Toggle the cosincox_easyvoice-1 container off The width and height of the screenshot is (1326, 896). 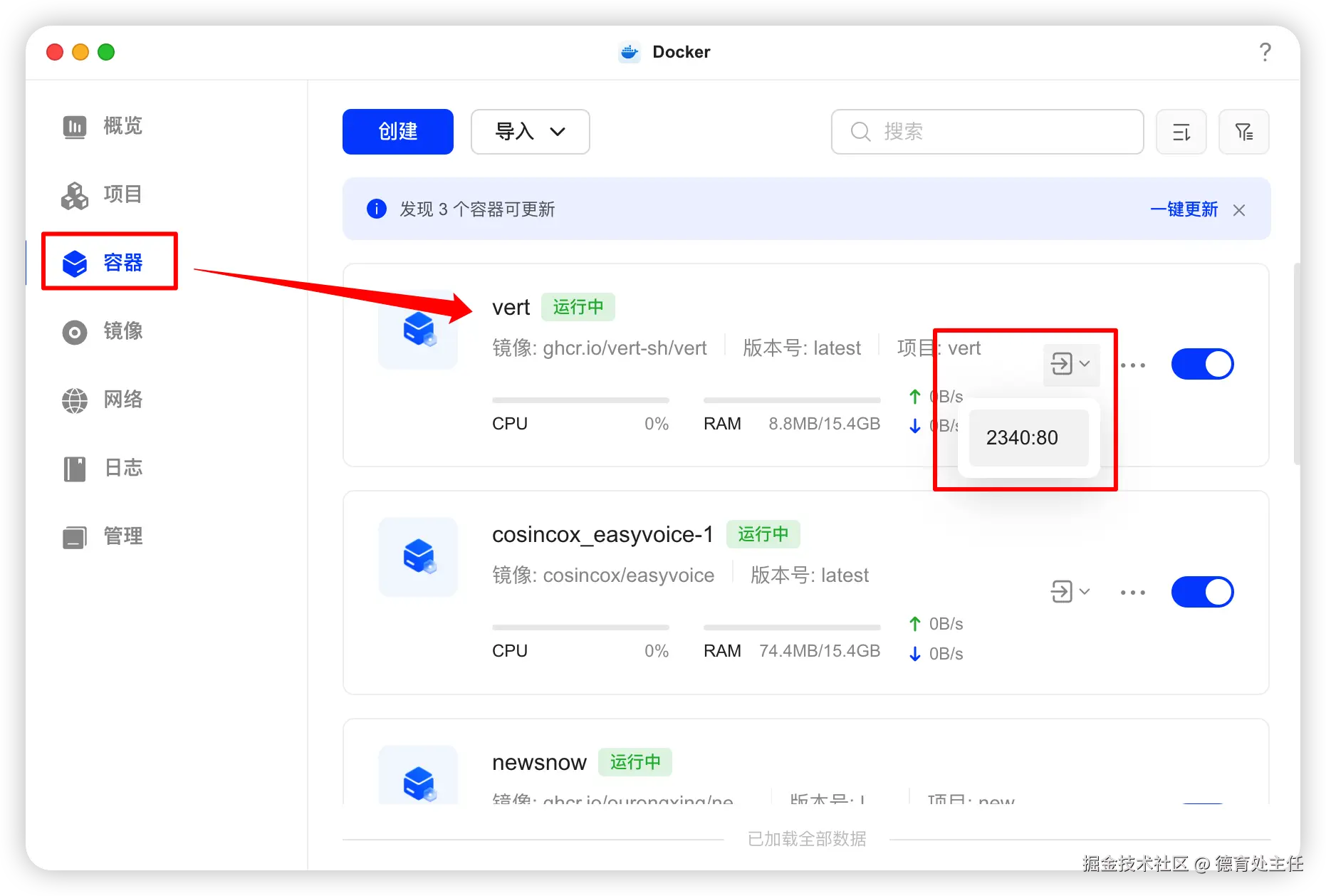[x=1203, y=592]
